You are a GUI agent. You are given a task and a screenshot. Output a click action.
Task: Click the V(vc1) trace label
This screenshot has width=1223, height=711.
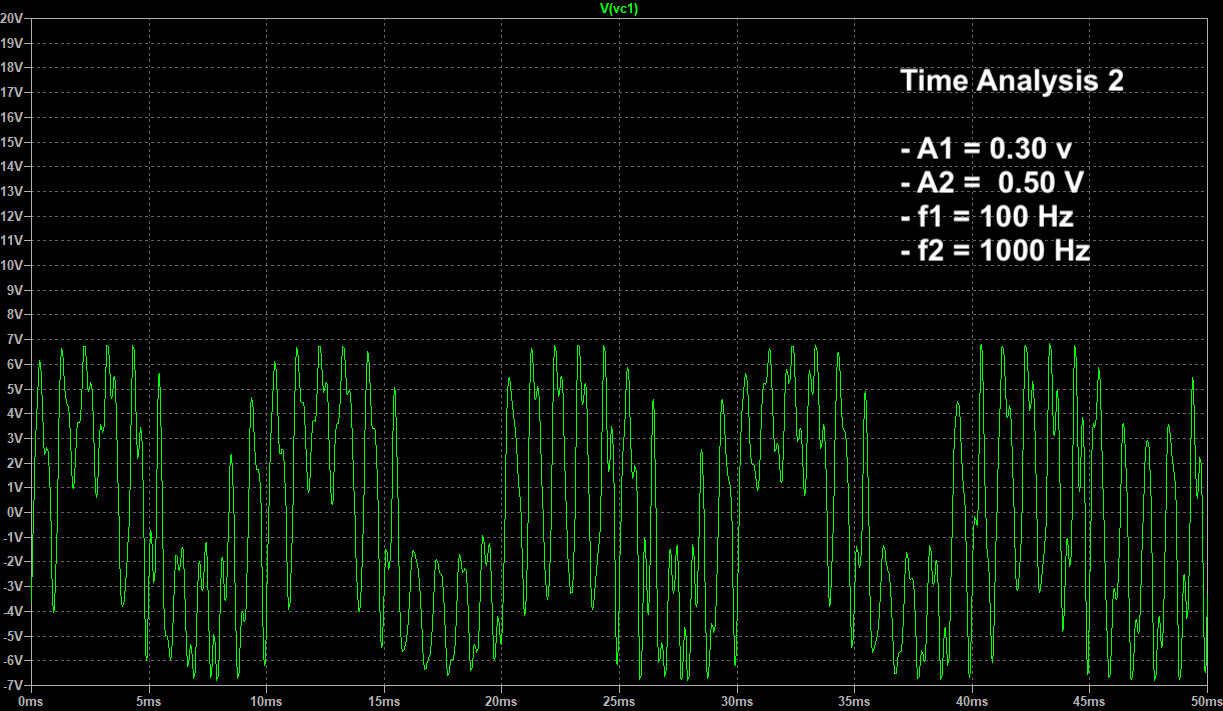pos(618,8)
